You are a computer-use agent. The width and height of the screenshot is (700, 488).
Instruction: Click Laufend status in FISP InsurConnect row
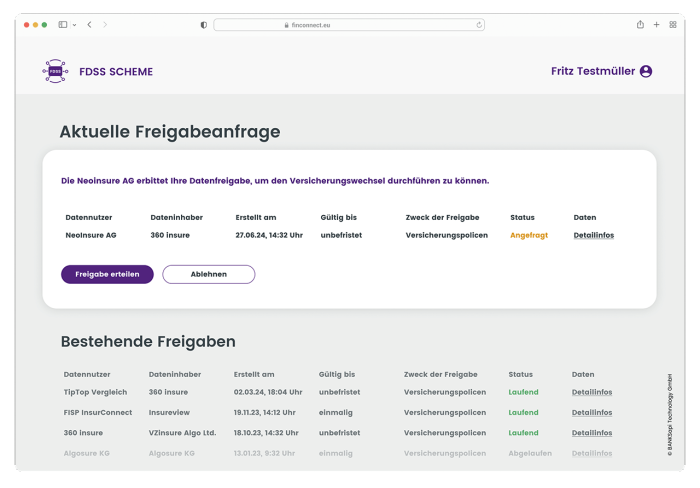point(523,413)
